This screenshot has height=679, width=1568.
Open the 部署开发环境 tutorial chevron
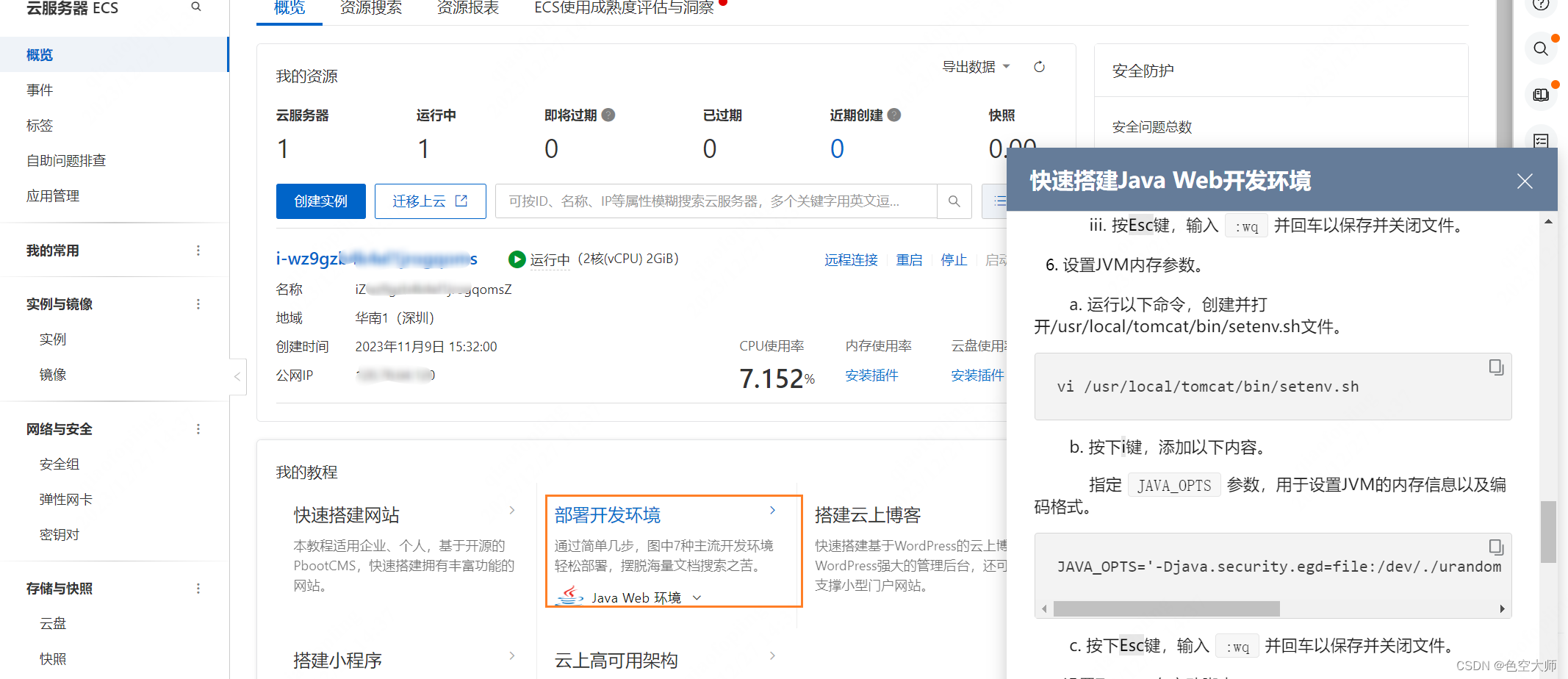pyautogui.click(x=773, y=510)
